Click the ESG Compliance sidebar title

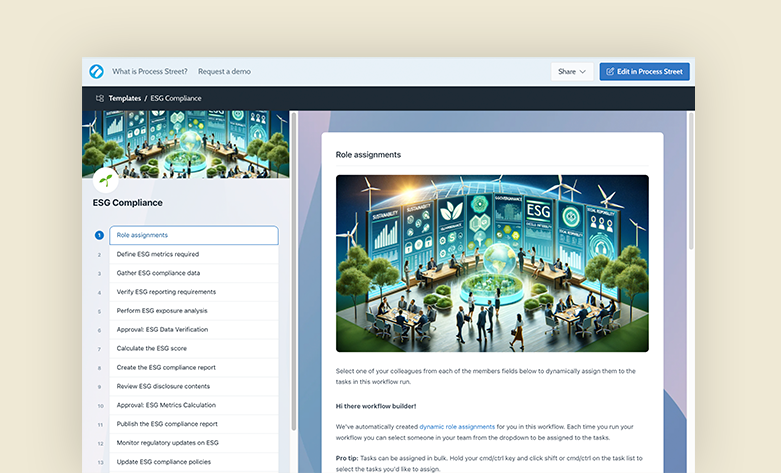click(x=128, y=203)
